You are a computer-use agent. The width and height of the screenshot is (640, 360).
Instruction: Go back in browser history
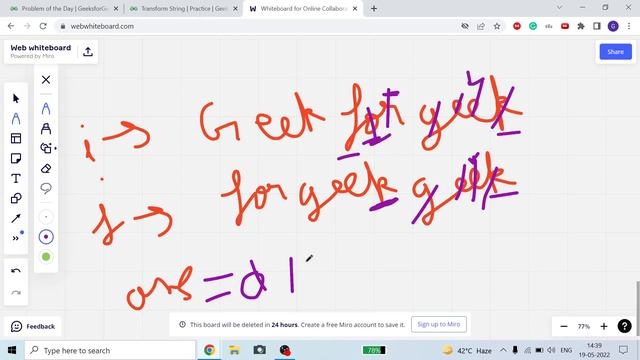tap(11, 26)
